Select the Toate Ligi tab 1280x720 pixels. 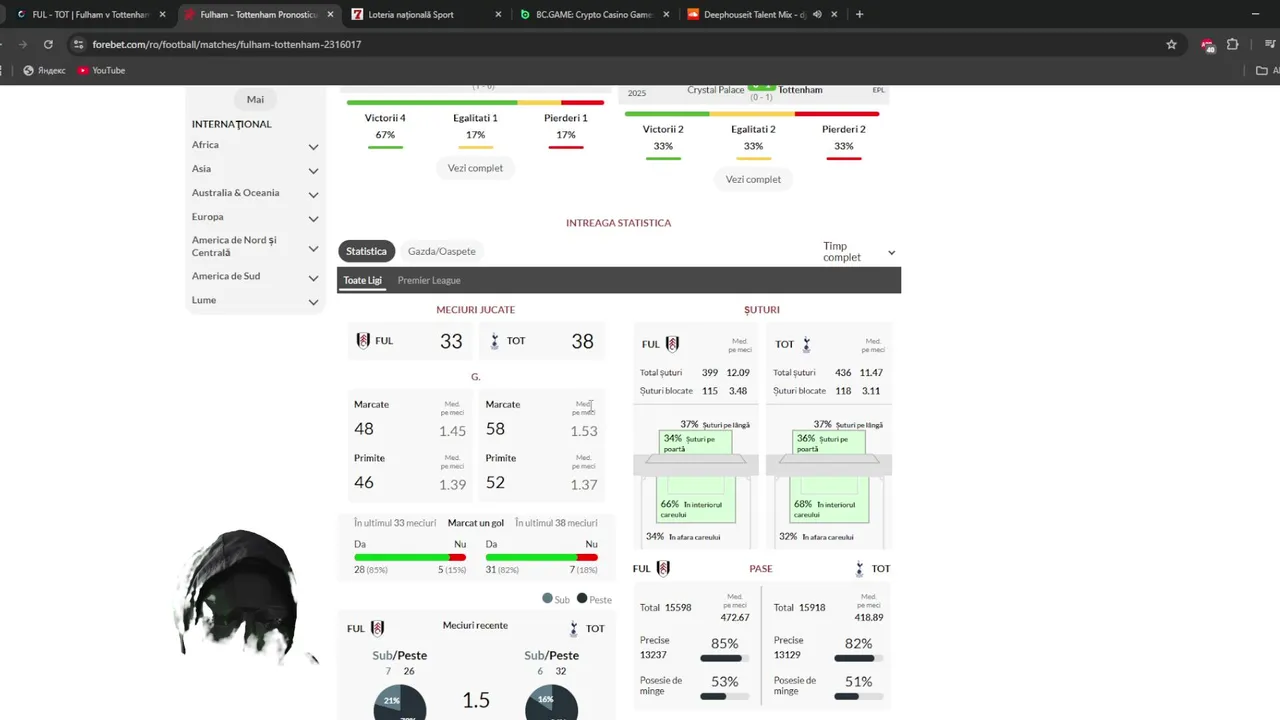pos(363,280)
